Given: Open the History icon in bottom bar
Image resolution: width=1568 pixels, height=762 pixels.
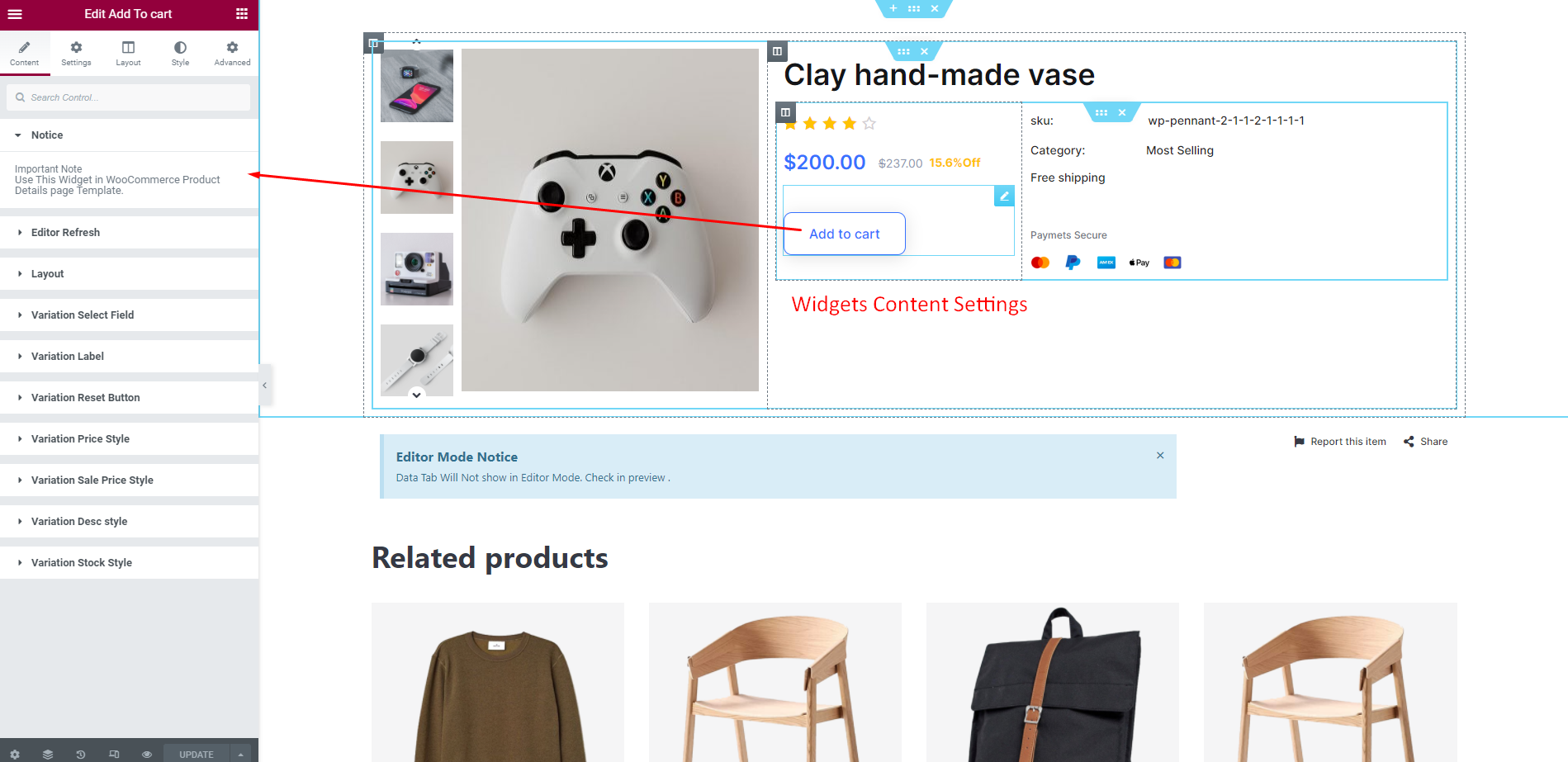Looking at the screenshot, I should pos(80,755).
